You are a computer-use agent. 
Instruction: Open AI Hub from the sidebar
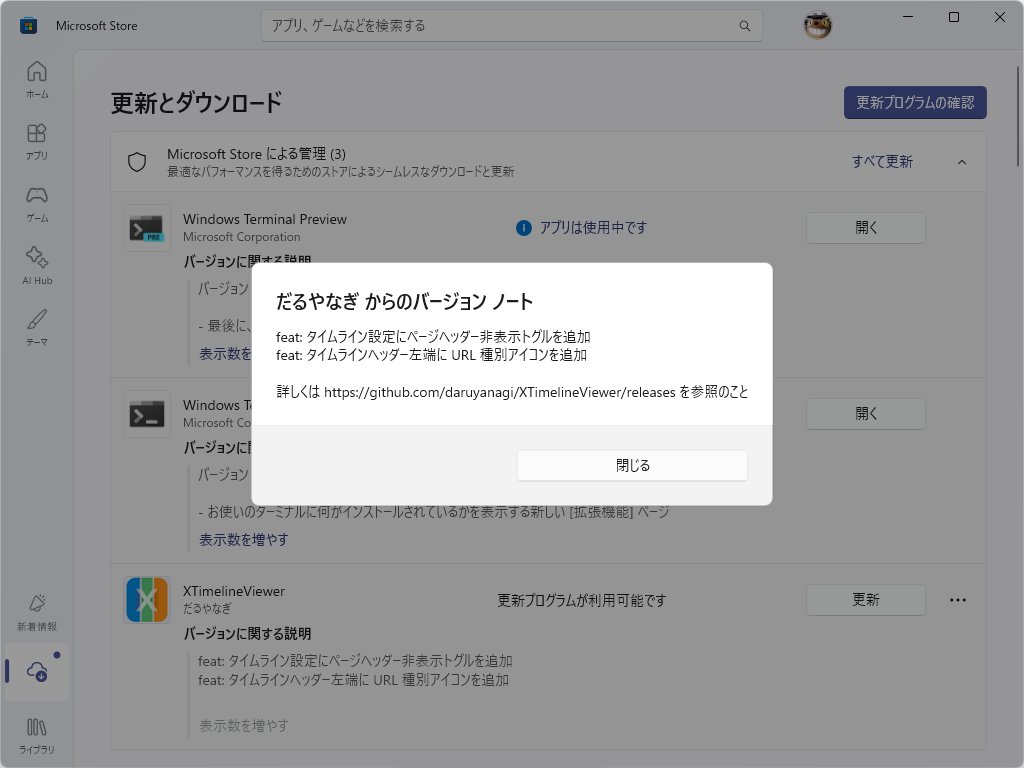pos(37,266)
